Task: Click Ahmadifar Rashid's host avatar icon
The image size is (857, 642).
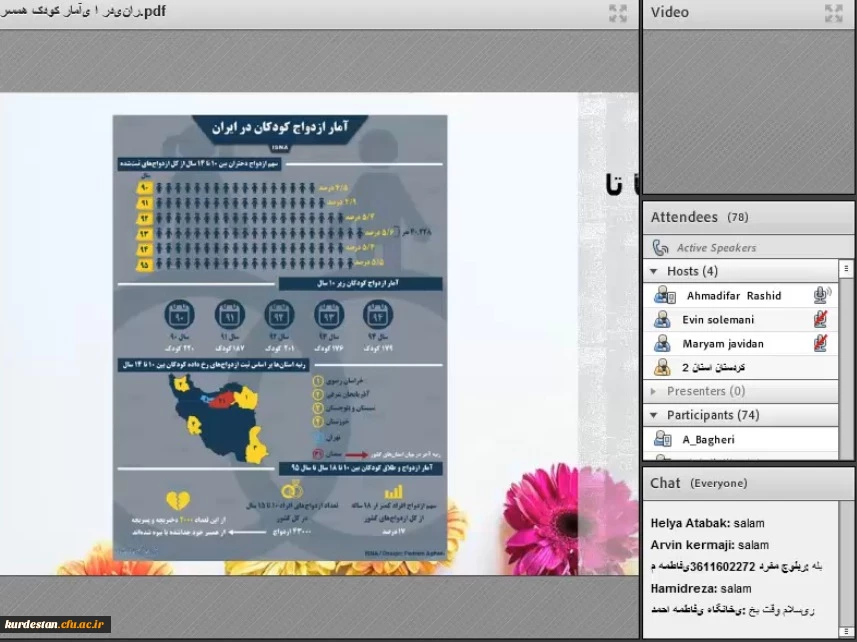Action: coord(664,296)
